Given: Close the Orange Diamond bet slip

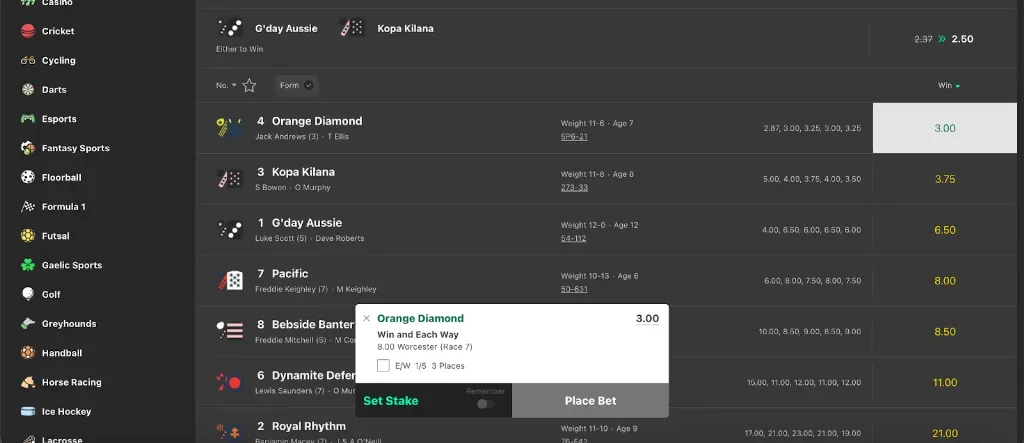Looking at the screenshot, I should [366, 319].
